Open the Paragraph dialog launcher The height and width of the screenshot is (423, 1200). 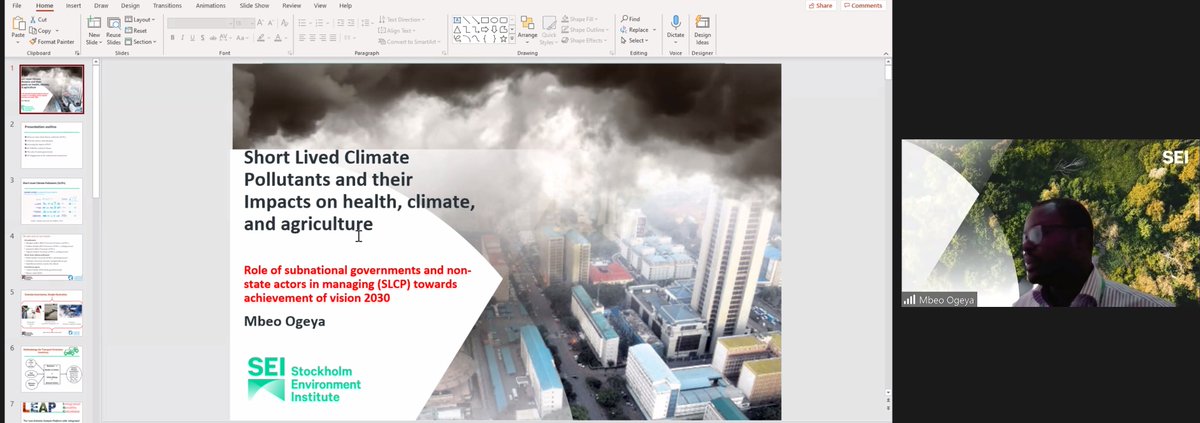[x=444, y=53]
